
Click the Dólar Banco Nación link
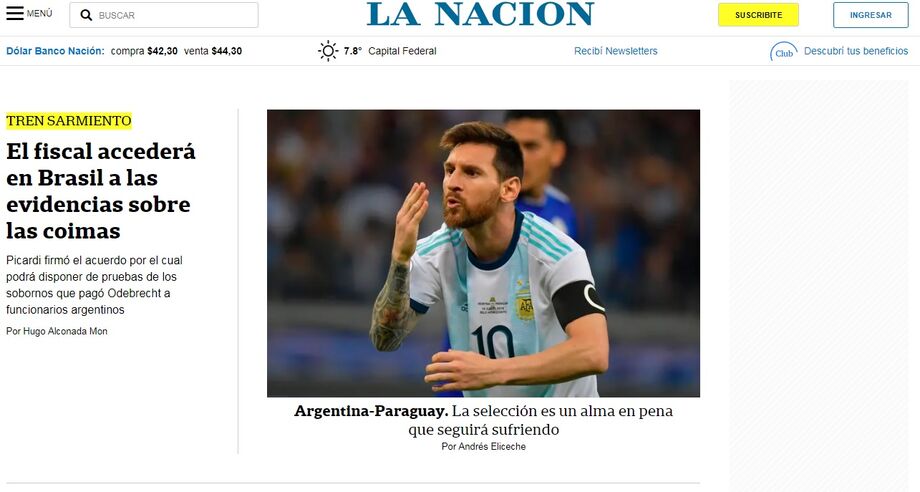(x=55, y=51)
